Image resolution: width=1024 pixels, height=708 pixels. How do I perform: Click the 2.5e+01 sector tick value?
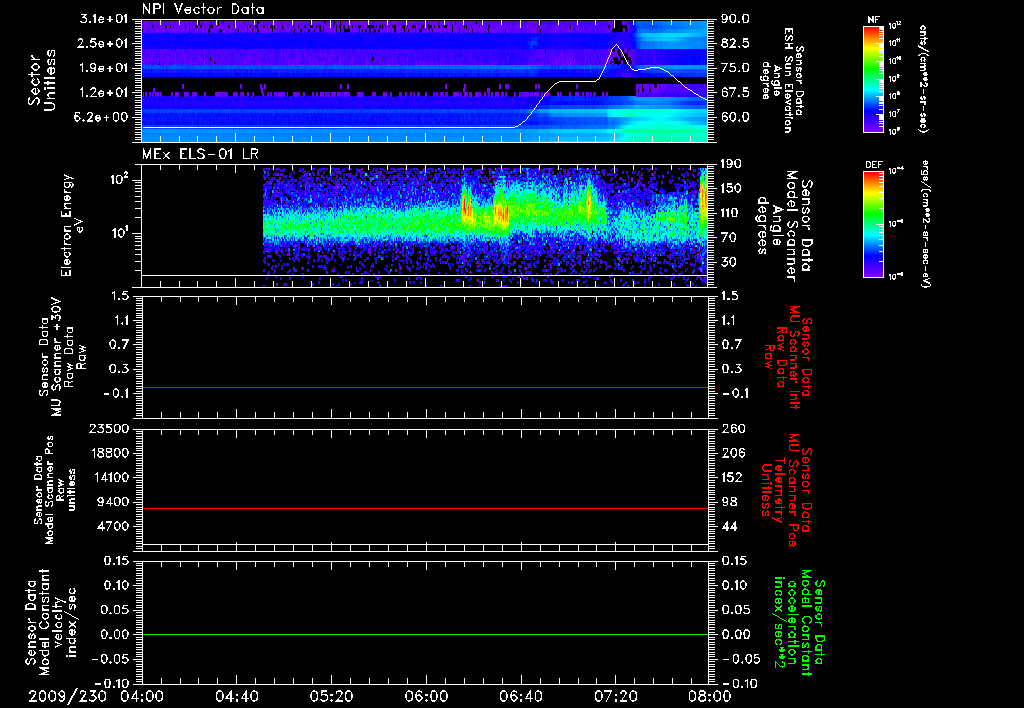[x=104, y=43]
